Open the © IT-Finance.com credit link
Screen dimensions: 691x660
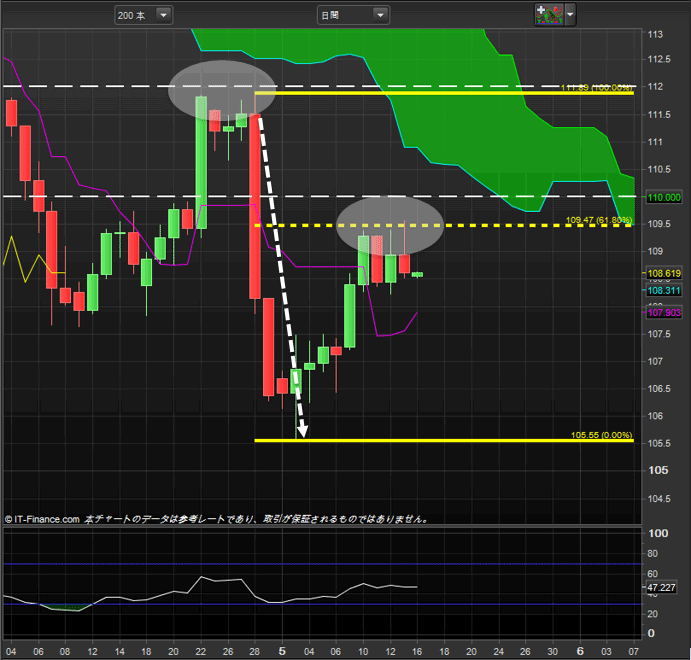(x=42, y=519)
